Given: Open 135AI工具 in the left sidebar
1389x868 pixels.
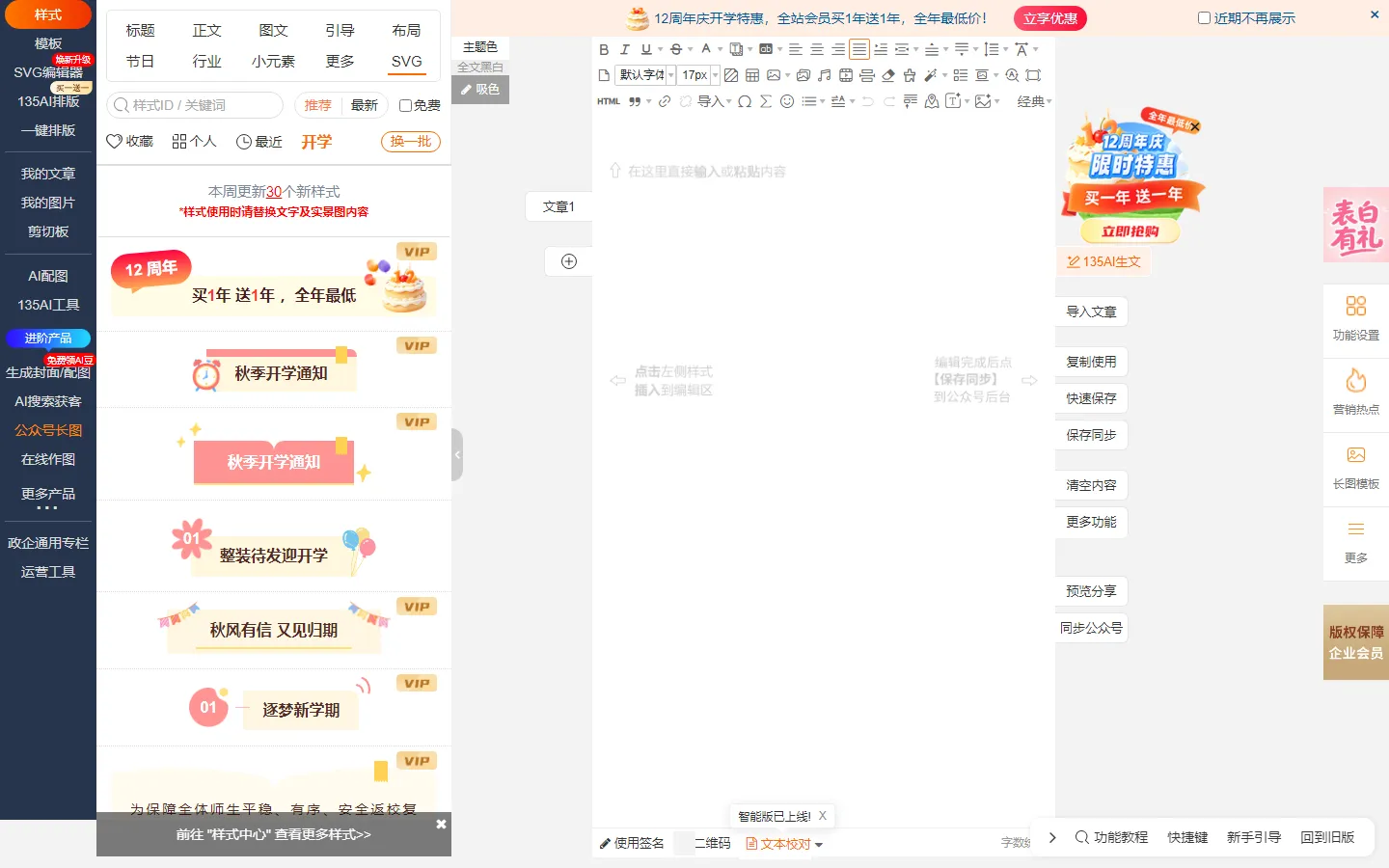Looking at the screenshot, I should click(48, 305).
